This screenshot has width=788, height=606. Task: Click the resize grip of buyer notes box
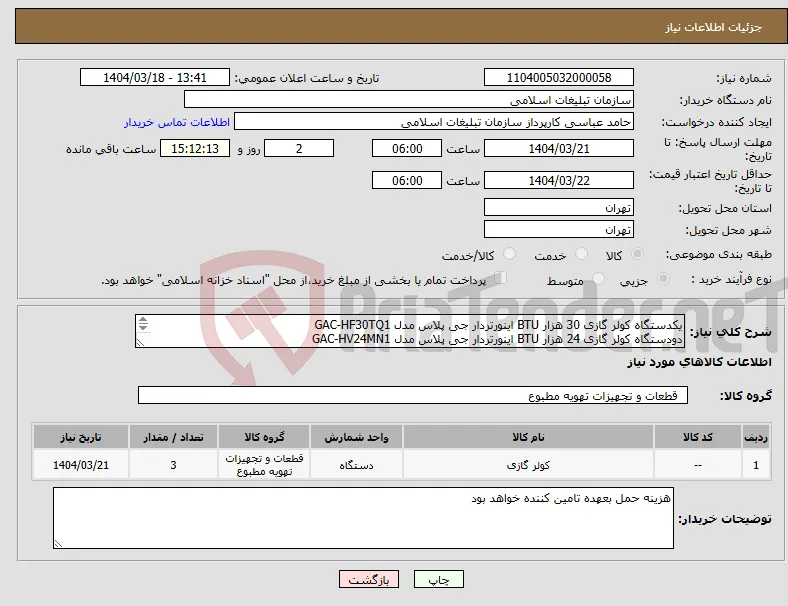click(58, 544)
